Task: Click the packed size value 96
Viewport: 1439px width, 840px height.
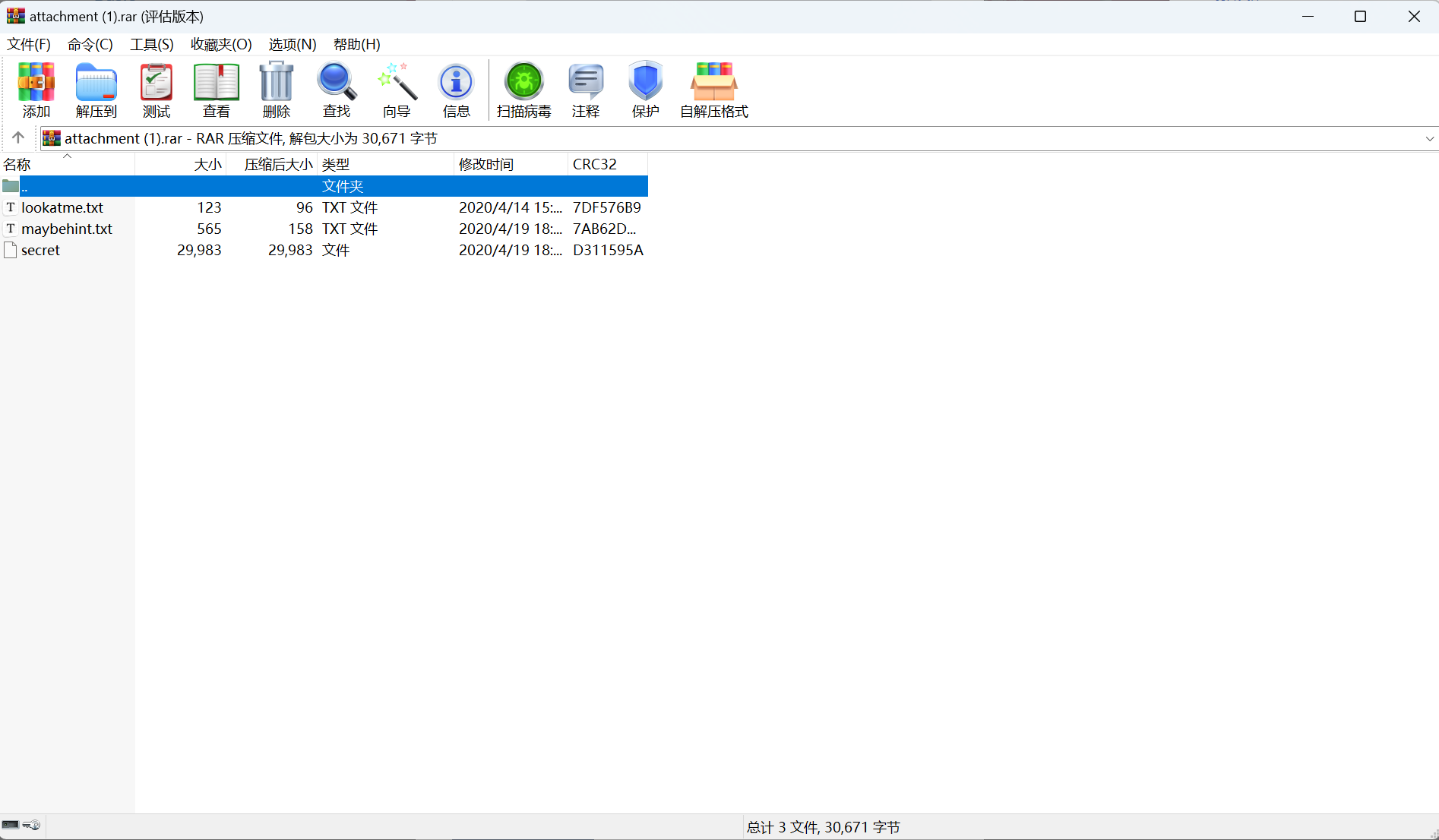Action: tap(305, 207)
